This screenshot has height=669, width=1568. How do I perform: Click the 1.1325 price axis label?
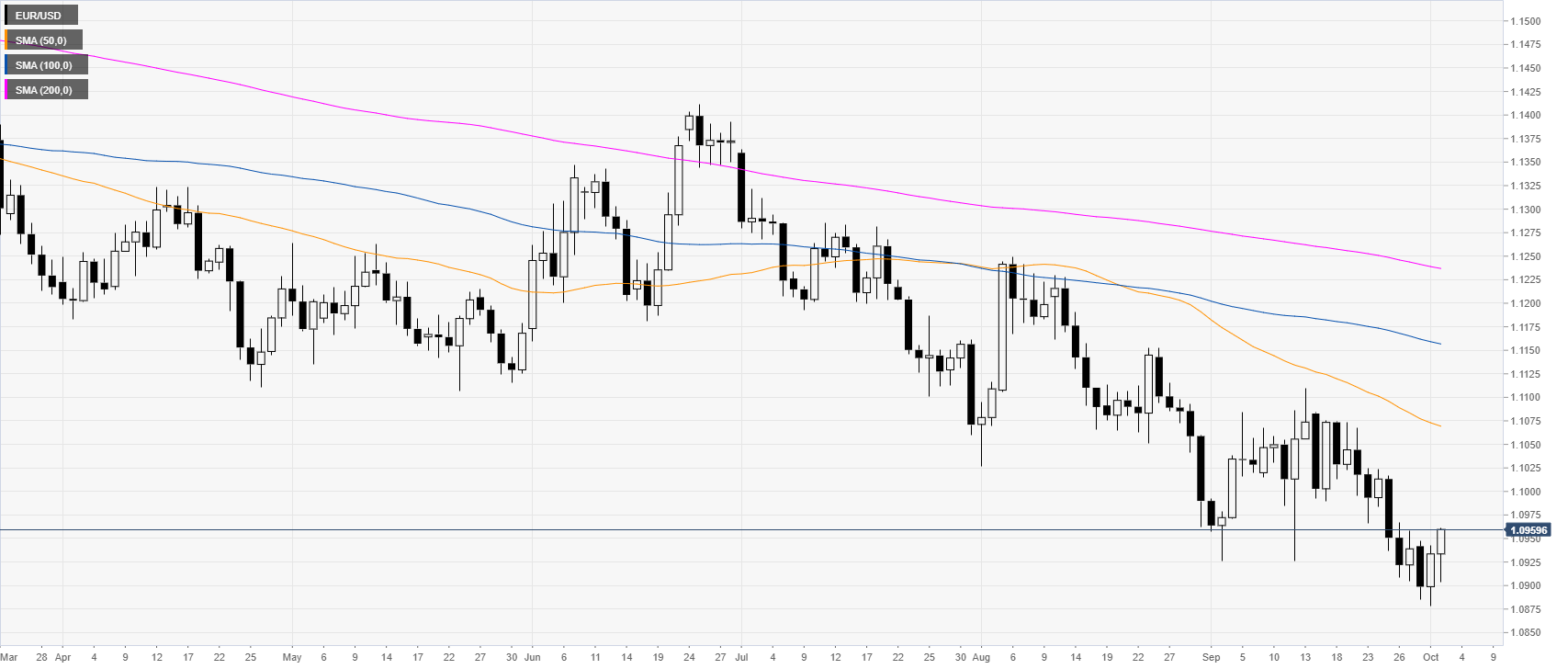pos(1526,186)
